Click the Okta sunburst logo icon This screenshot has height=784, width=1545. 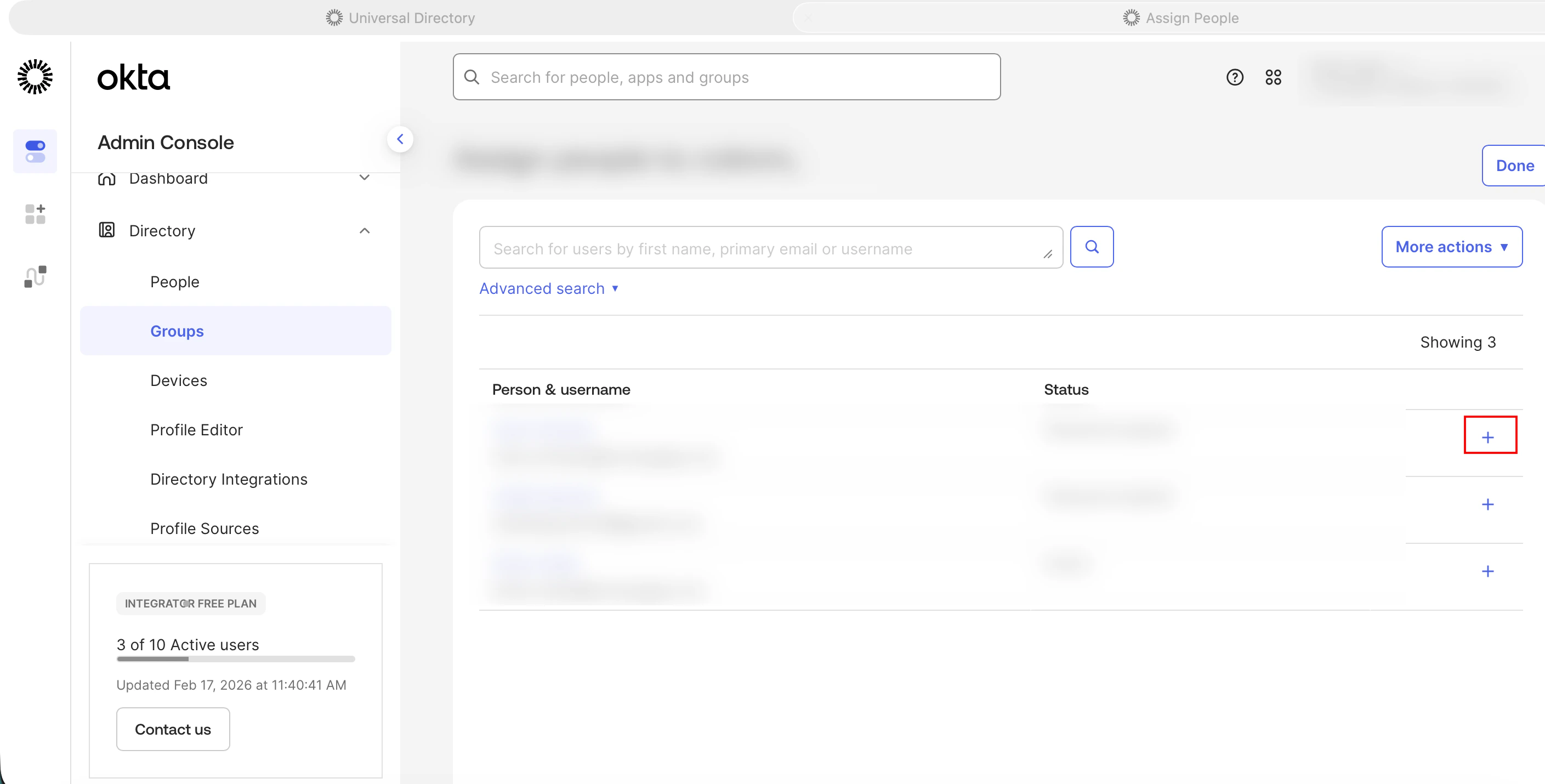tap(35, 77)
